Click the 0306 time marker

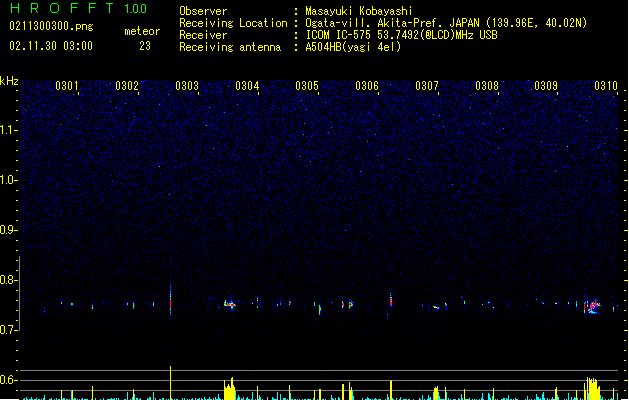tap(367, 86)
